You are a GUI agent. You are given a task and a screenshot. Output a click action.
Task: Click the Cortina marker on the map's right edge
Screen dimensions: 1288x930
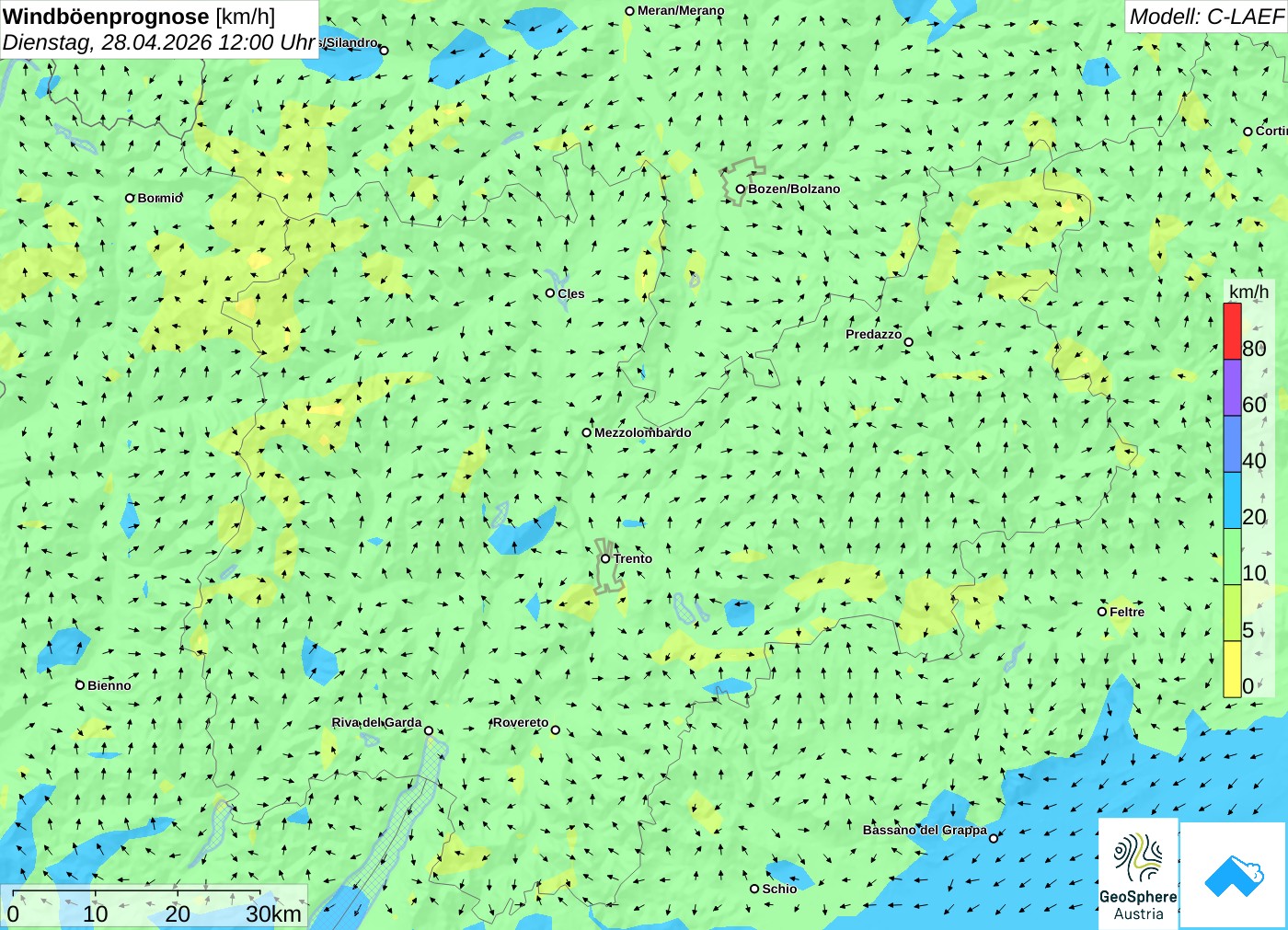click(1248, 132)
